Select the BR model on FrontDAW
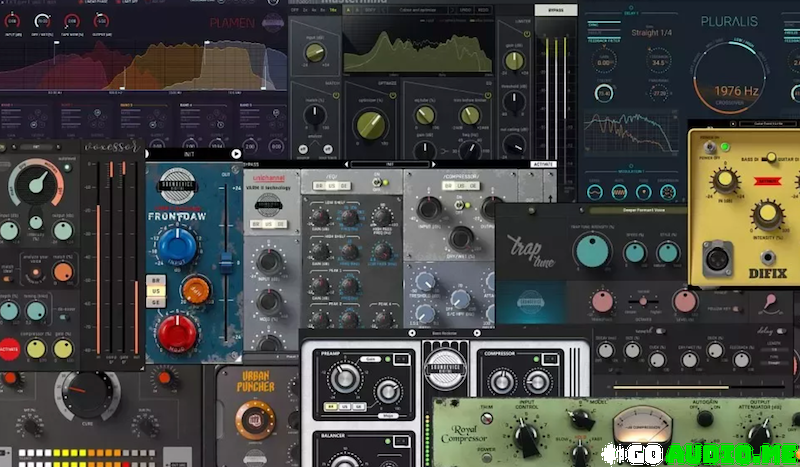The height and width of the screenshot is (467, 800). [x=156, y=280]
